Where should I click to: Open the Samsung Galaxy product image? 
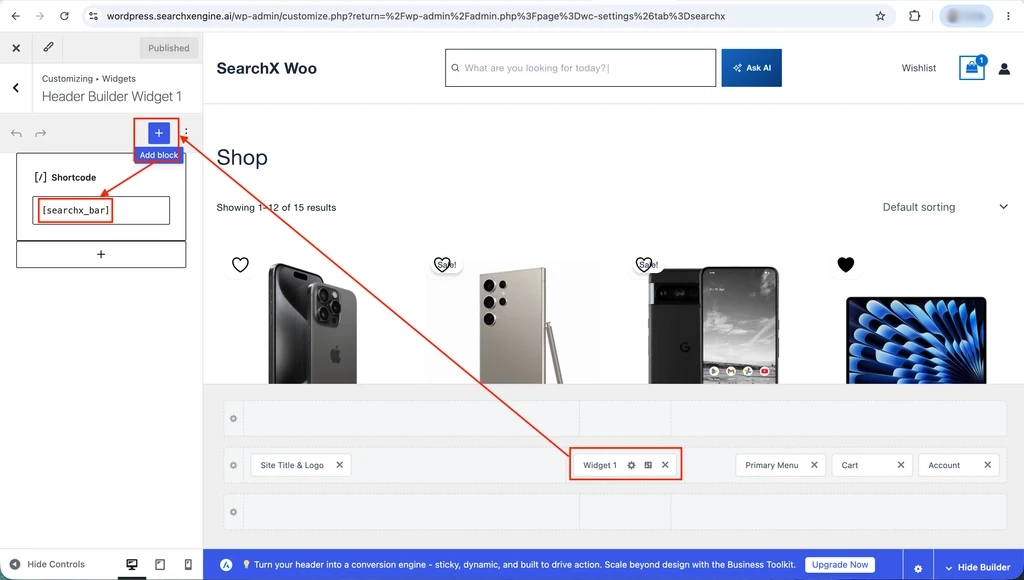tap(513, 323)
